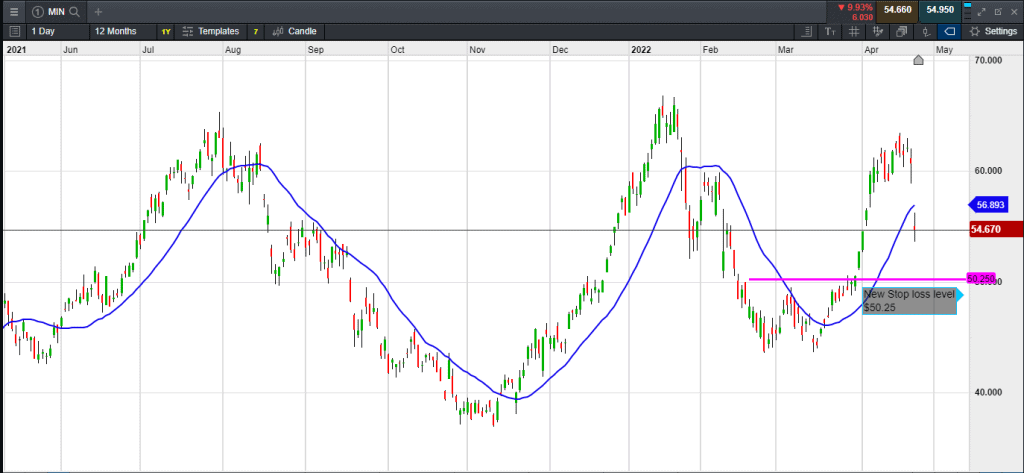Select the magenta 50.250 stop level line
The width and height of the screenshot is (1024, 473).
pyautogui.click(x=850, y=279)
